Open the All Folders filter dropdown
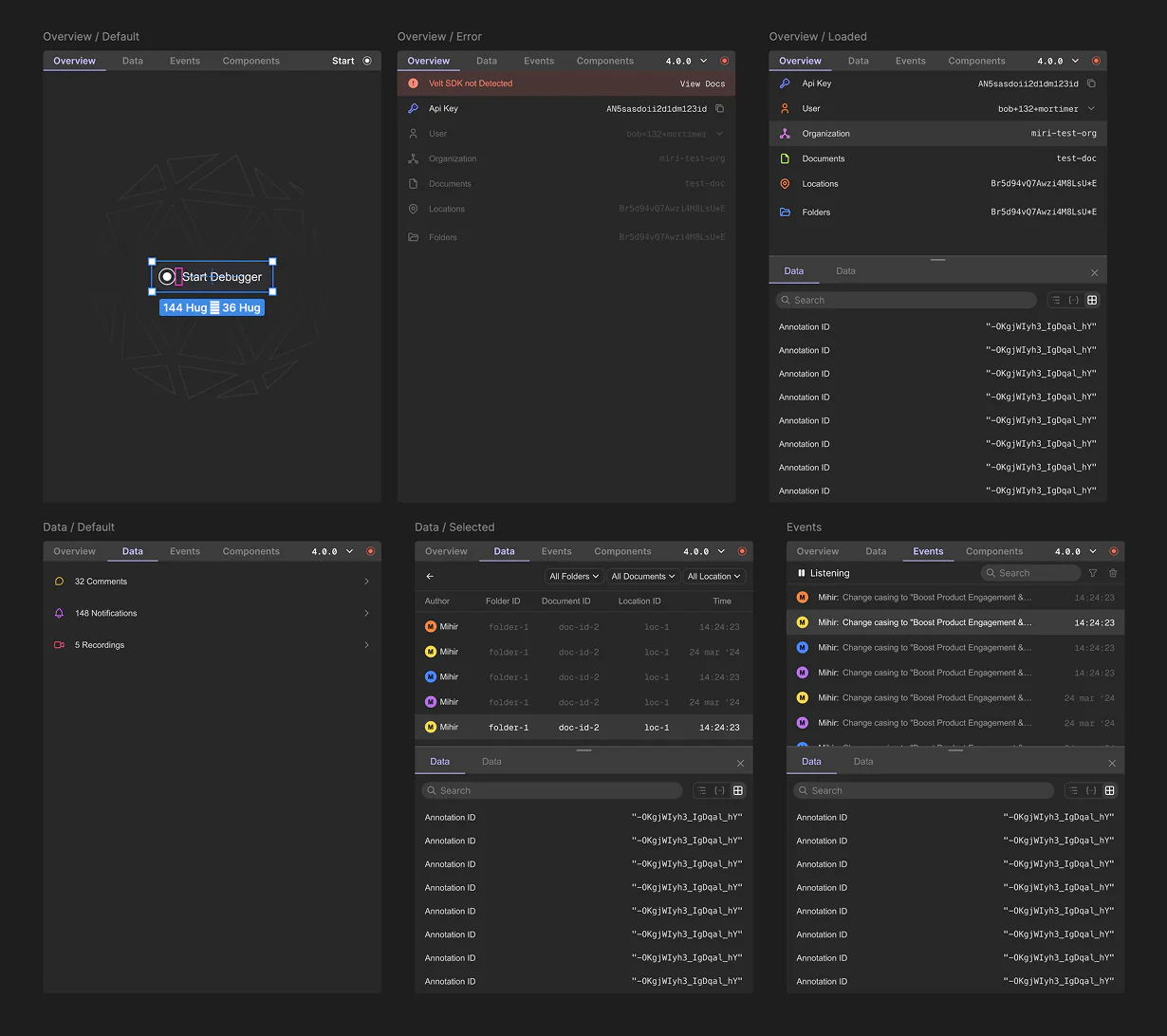The image size is (1167, 1036). [x=574, y=576]
